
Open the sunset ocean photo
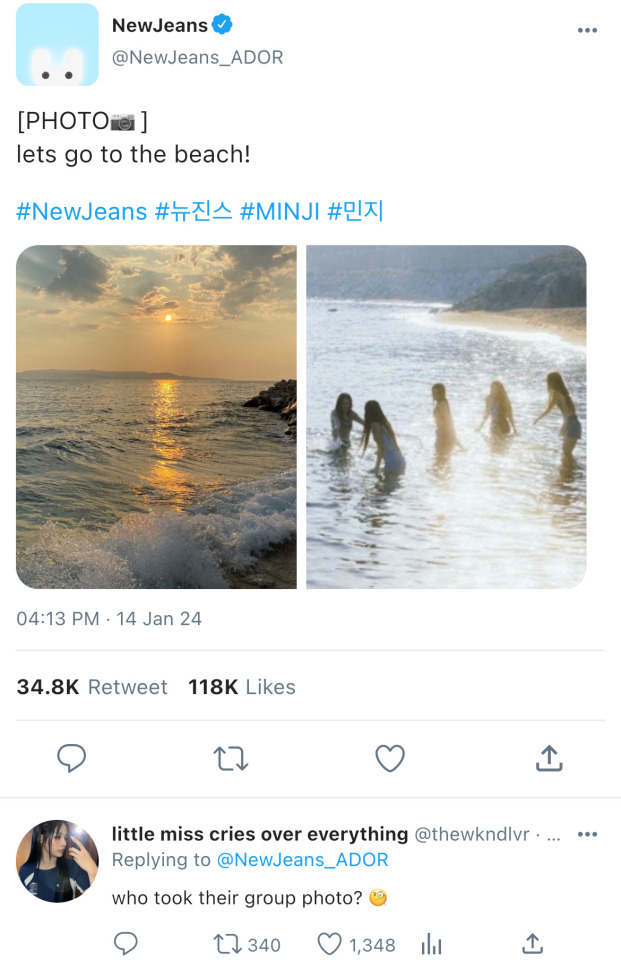click(156, 416)
